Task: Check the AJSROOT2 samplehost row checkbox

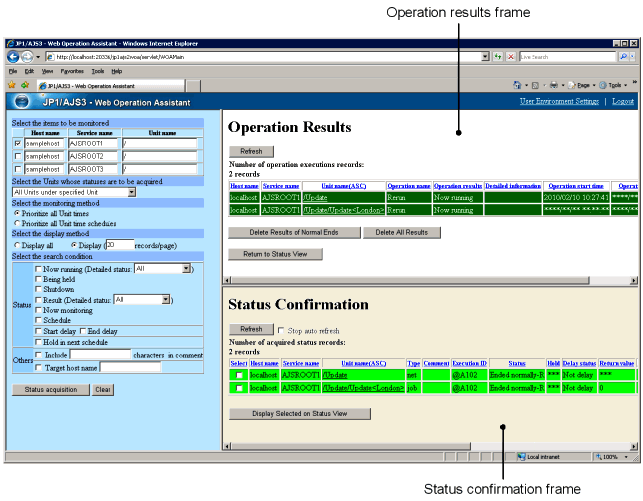Action: point(16,157)
